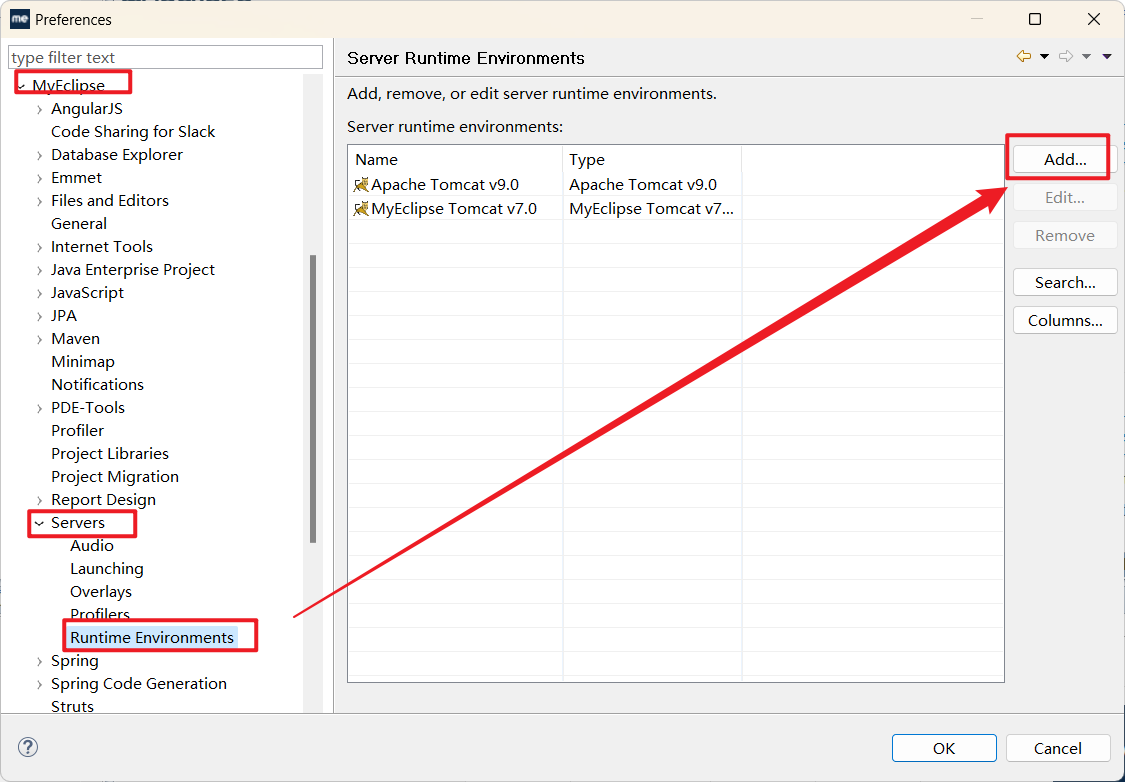Open Notifications preferences
Viewport: 1125px width, 782px height.
[98, 385]
